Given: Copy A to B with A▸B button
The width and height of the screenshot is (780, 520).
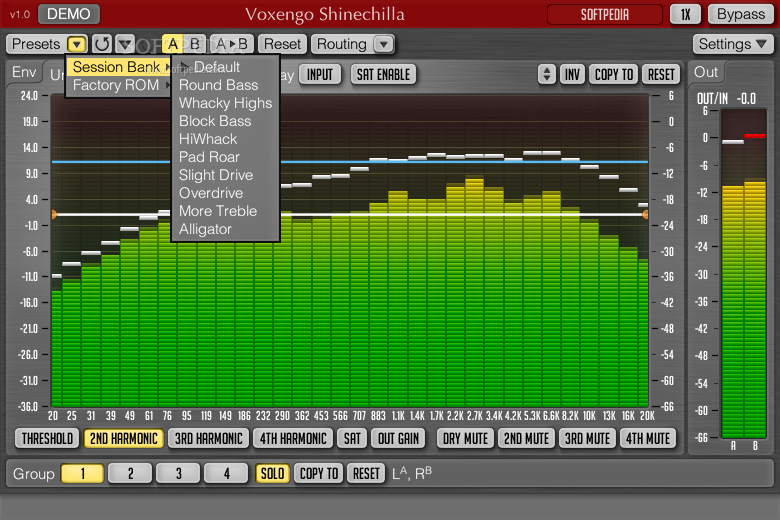Looking at the screenshot, I should [x=232, y=44].
